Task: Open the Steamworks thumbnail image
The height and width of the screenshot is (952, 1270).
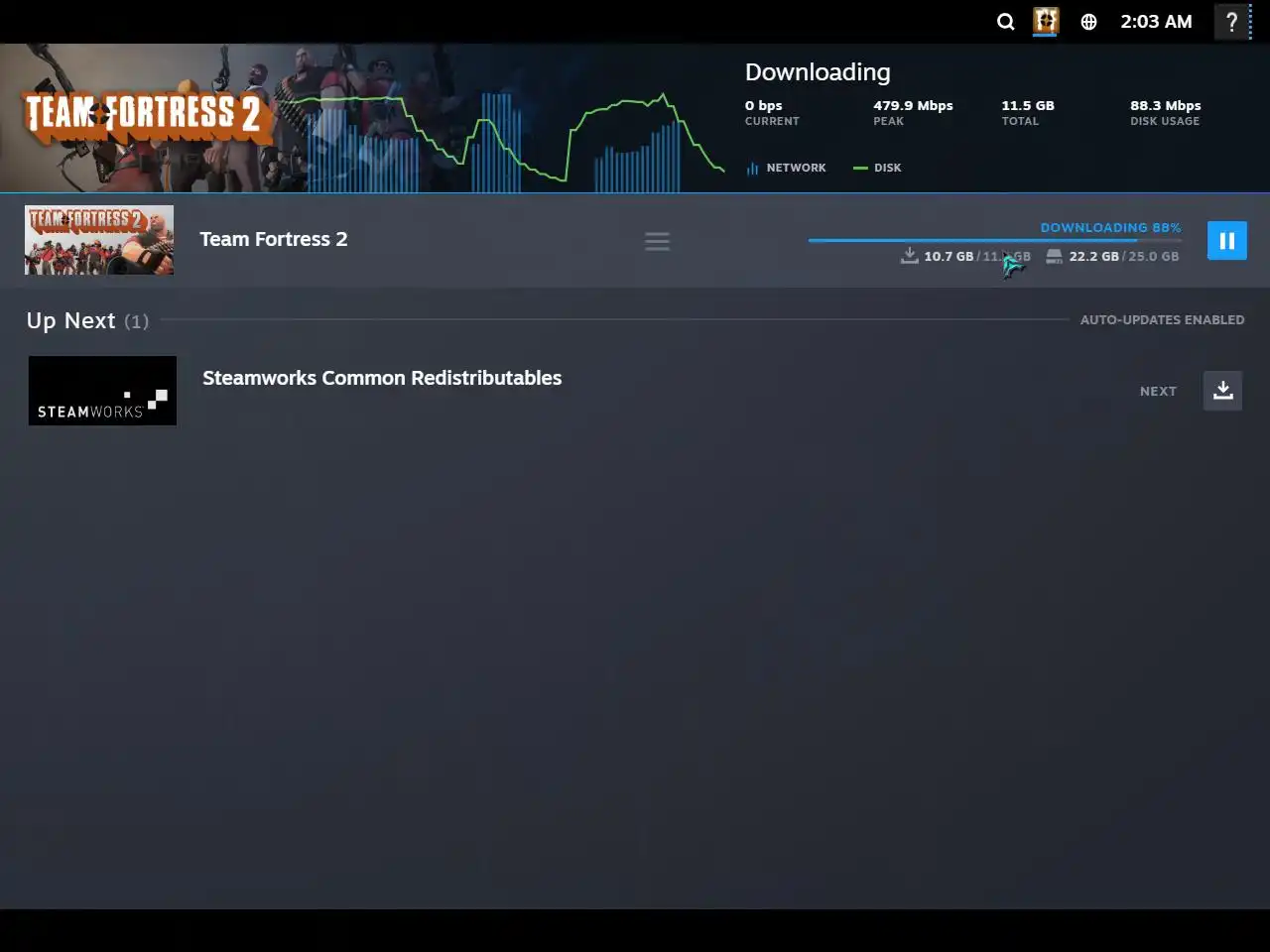Action: pos(102,391)
